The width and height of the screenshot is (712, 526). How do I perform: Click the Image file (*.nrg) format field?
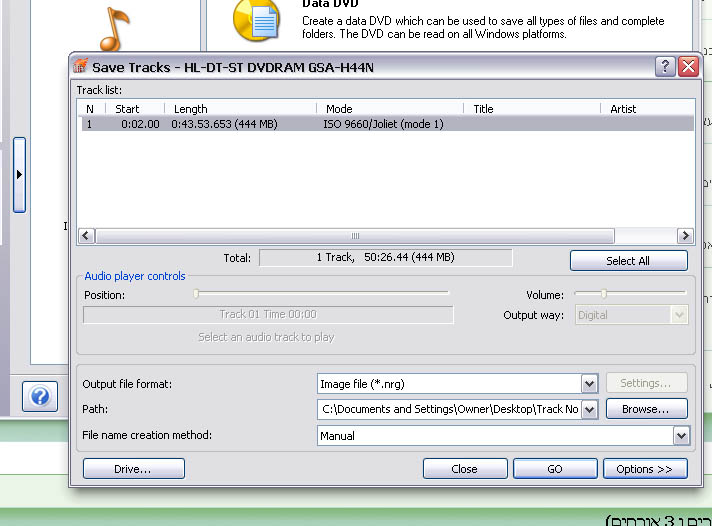click(x=449, y=384)
